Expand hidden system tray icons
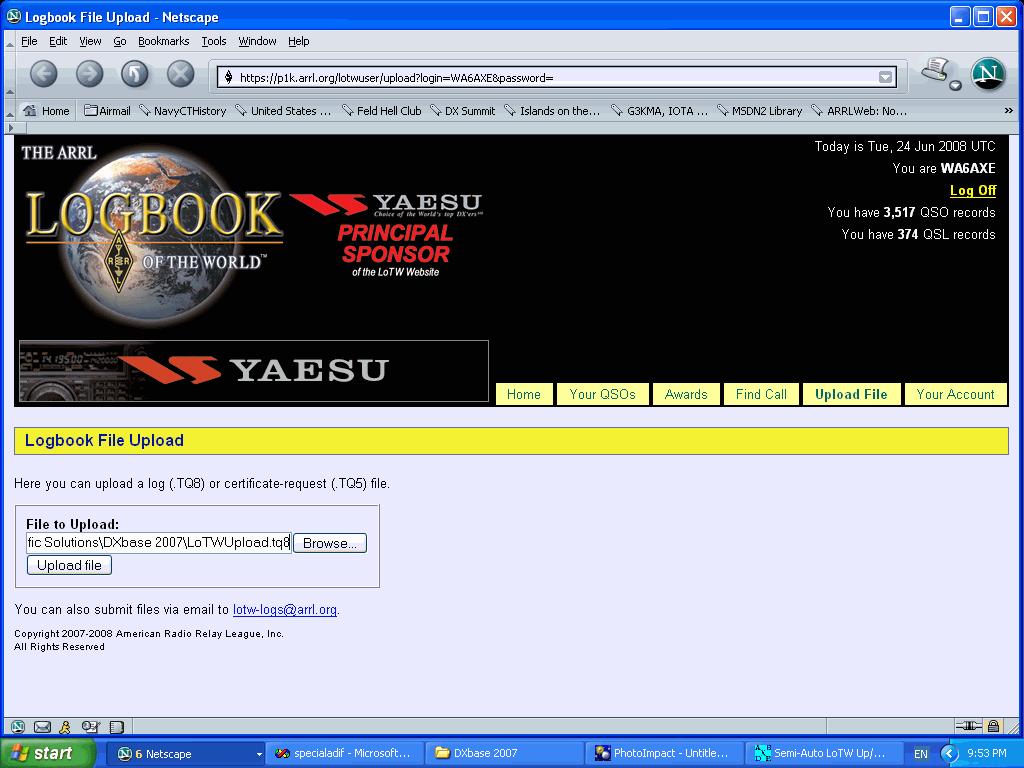Image resolution: width=1024 pixels, height=768 pixels. pos(949,754)
